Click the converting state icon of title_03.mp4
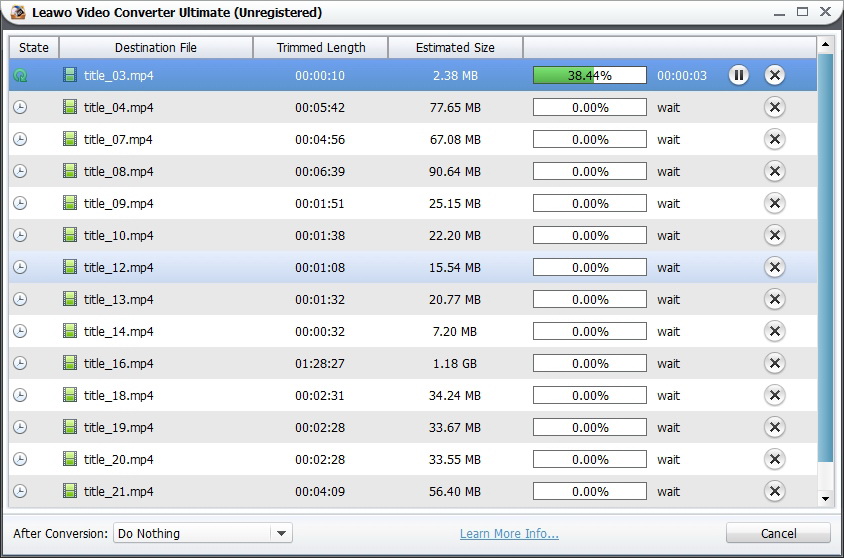Screen dimensions: 844x558 20,76
